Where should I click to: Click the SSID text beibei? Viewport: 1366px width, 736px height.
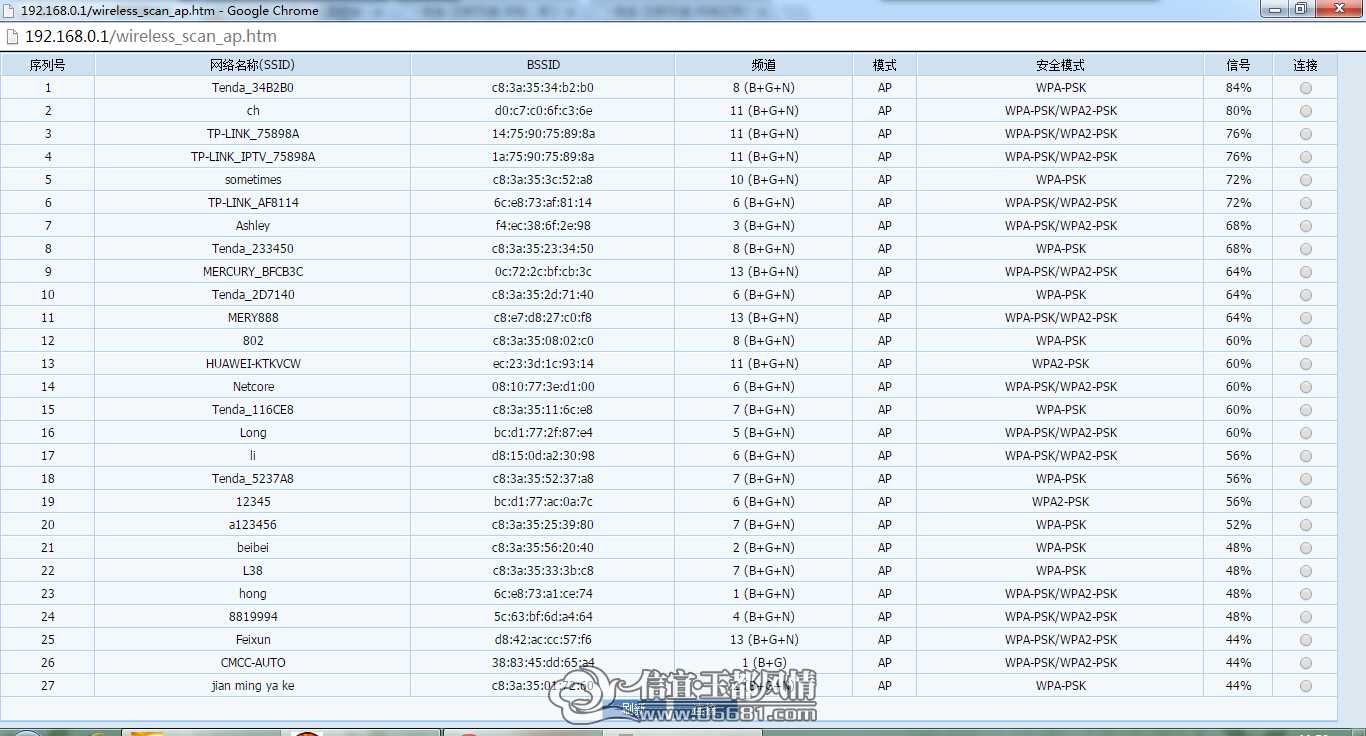(253, 548)
